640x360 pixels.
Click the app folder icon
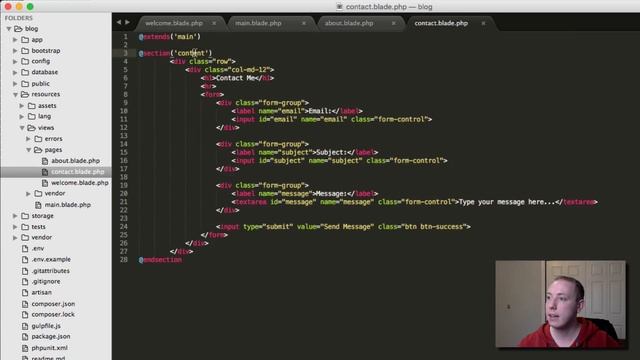point(25,40)
